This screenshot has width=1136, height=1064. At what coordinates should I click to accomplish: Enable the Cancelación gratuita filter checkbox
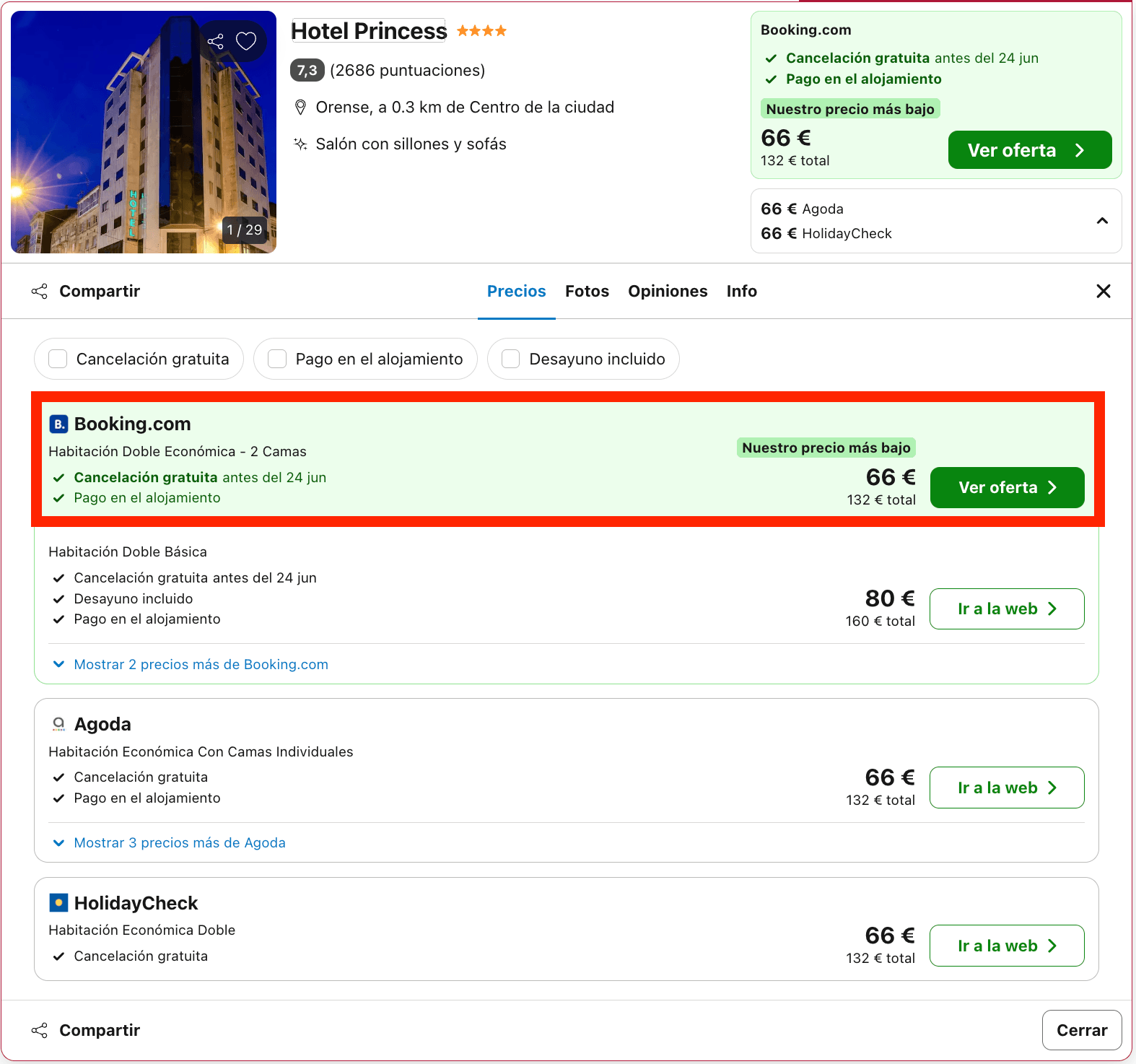click(58, 359)
